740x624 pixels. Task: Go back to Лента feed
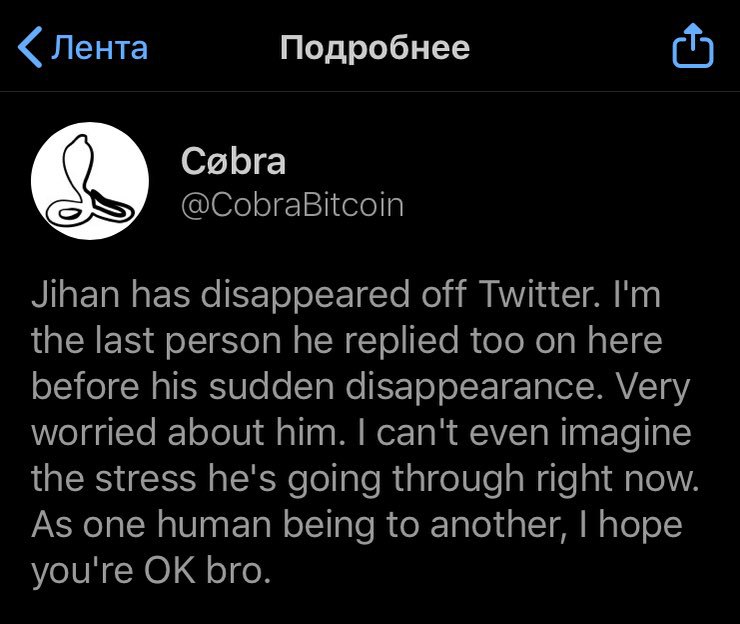pos(83,47)
